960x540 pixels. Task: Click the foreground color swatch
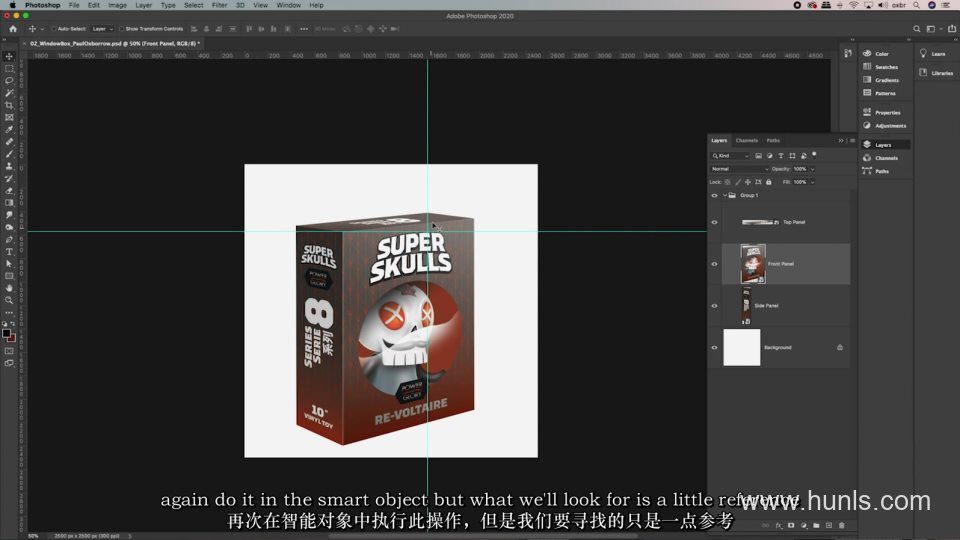pyautogui.click(x=6, y=334)
